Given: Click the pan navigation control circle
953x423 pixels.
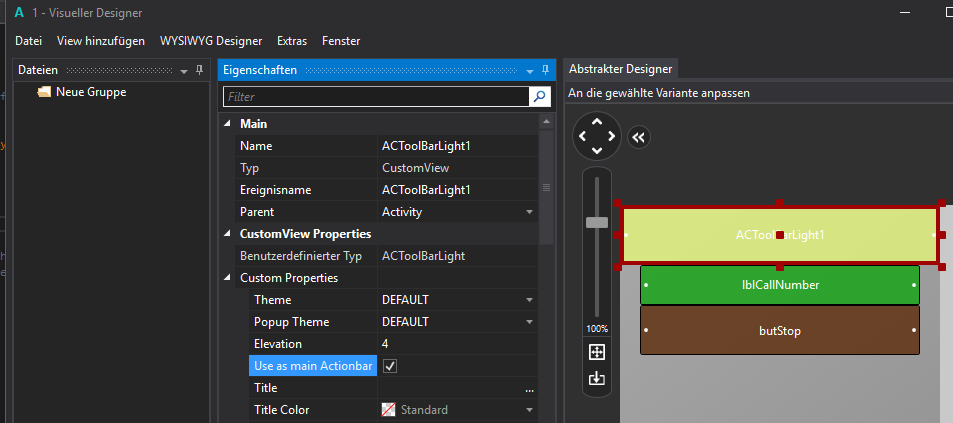Looking at the screenshot, I should 597,135.
